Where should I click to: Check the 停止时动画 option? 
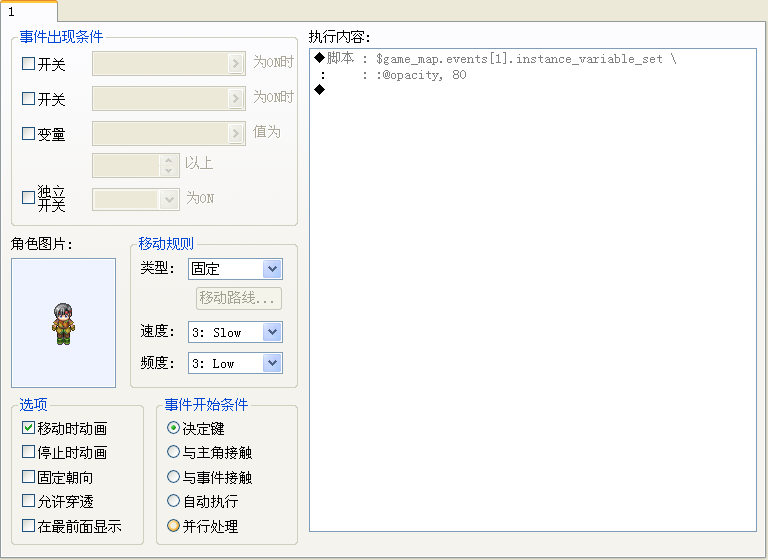pos(28,452)
